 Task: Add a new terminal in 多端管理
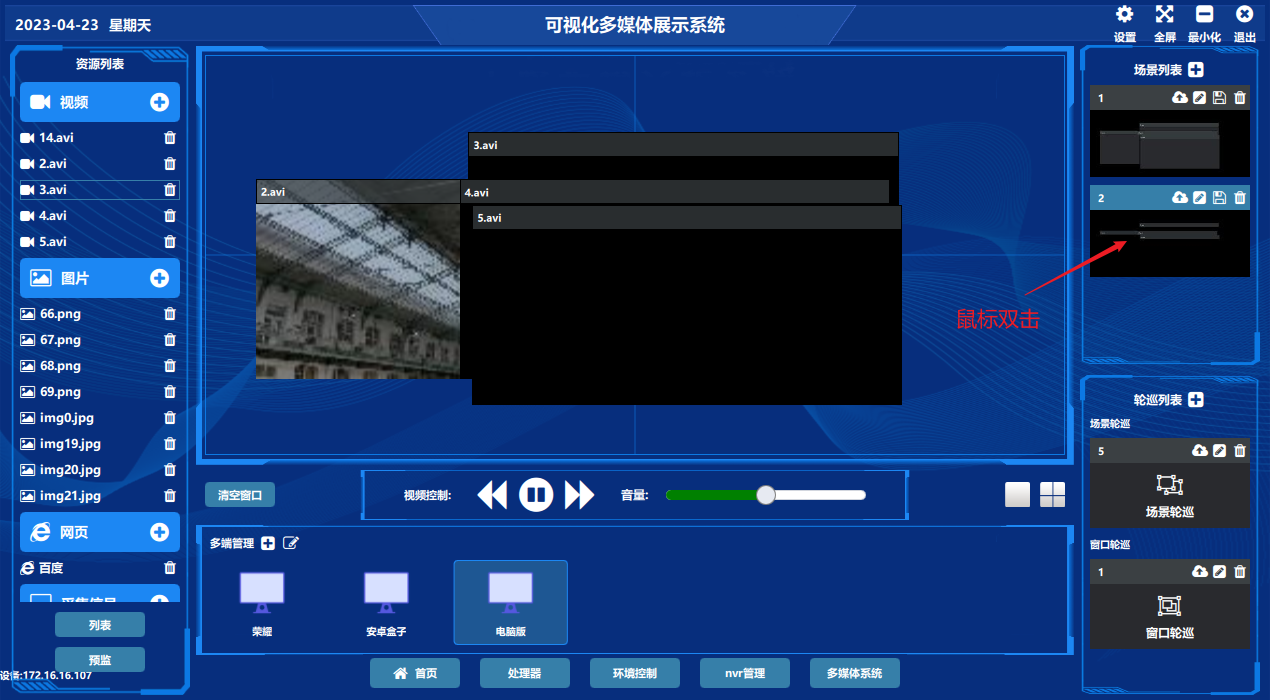click(x=268, y=543)
